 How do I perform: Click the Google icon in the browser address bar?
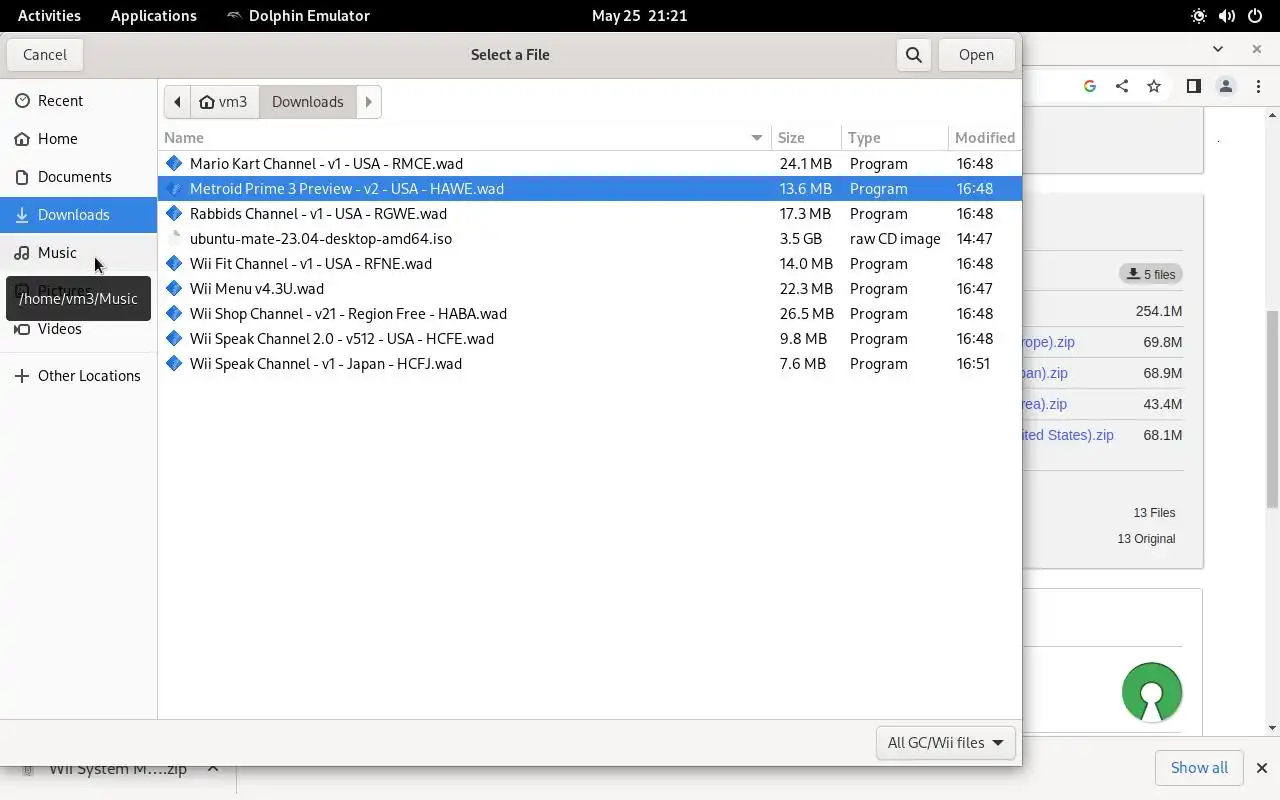coord(1090,86)
